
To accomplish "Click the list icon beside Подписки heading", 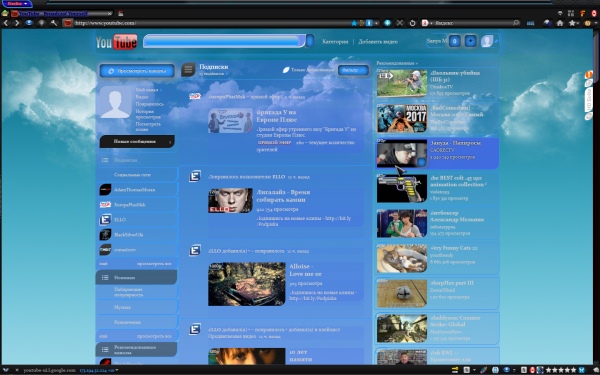I will coord(188,70).
